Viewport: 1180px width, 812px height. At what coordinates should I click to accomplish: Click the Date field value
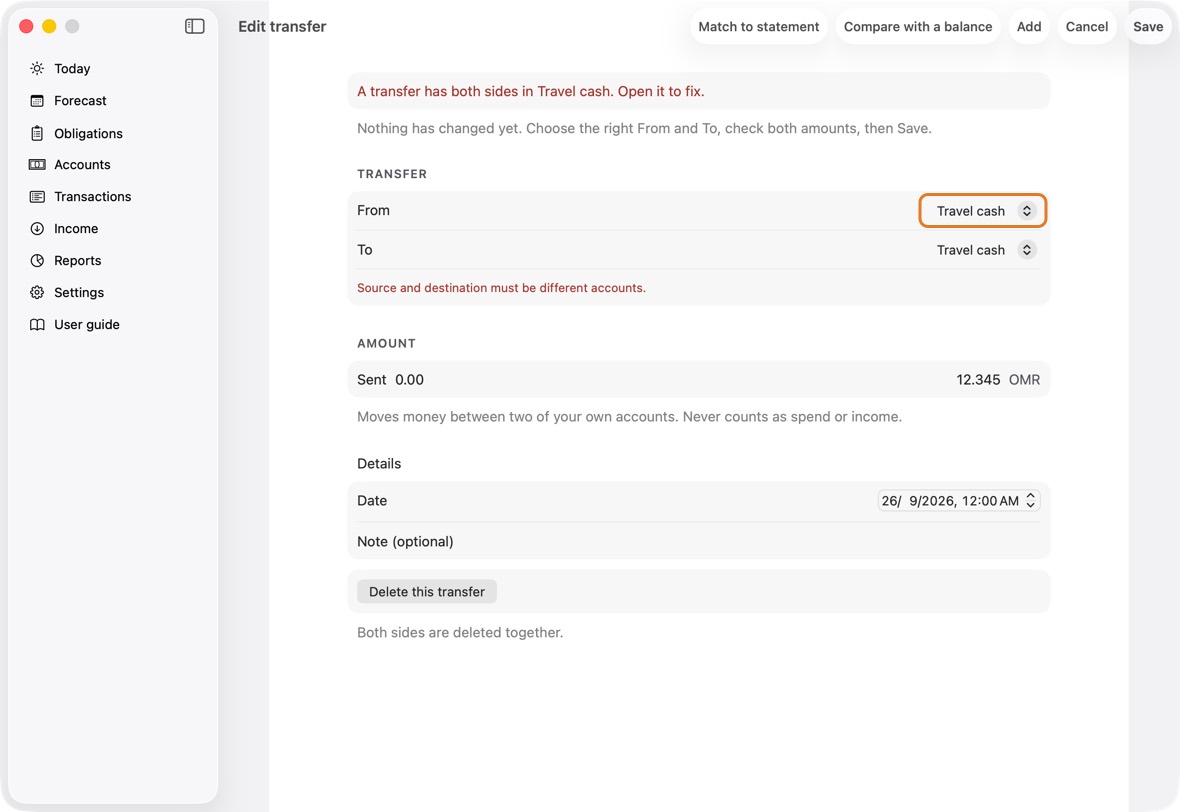(950, 501)
